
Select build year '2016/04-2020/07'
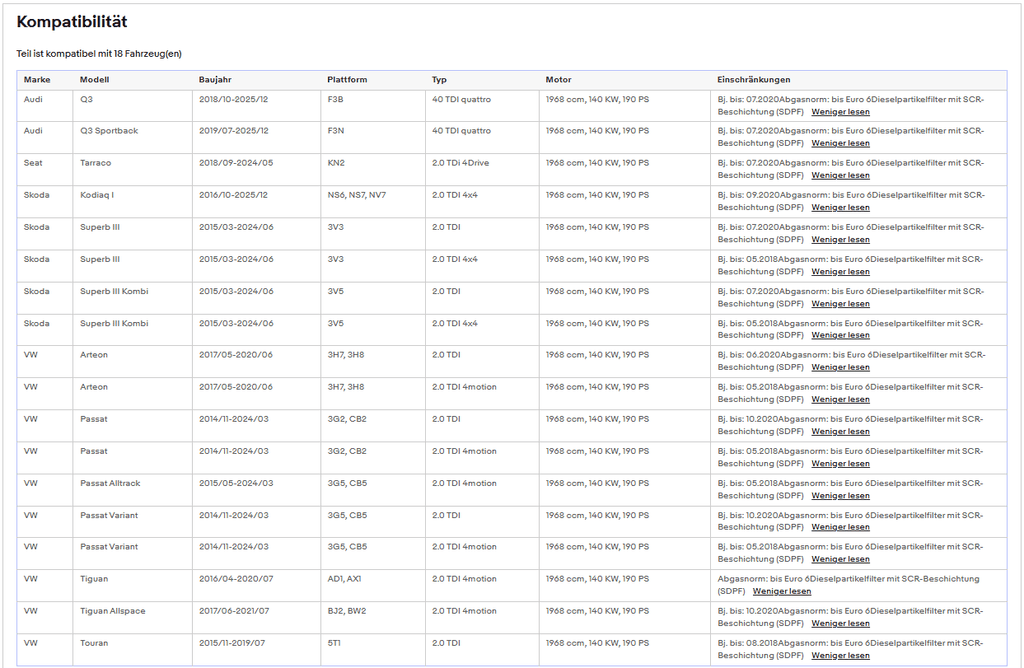click(x=236, y=579)
